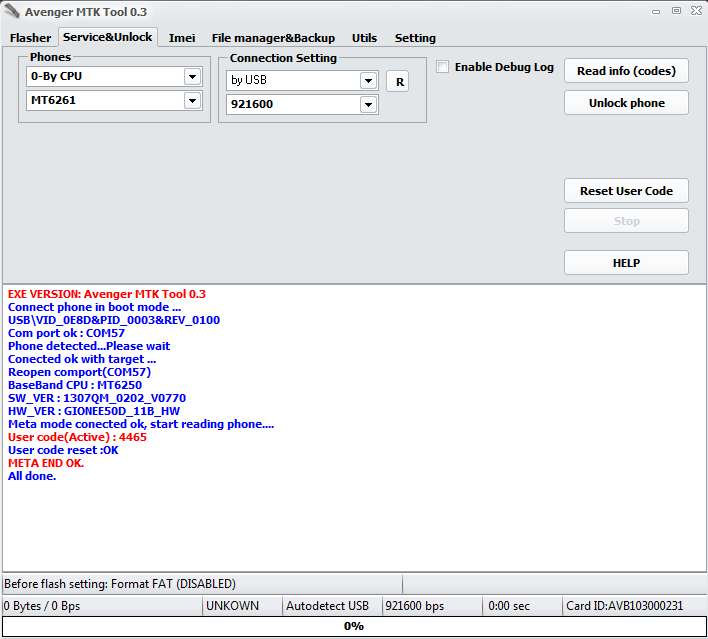This screenshot has height=639, width=708.
Task: Click the Unlock phone button
Action: tap(626, 103)
